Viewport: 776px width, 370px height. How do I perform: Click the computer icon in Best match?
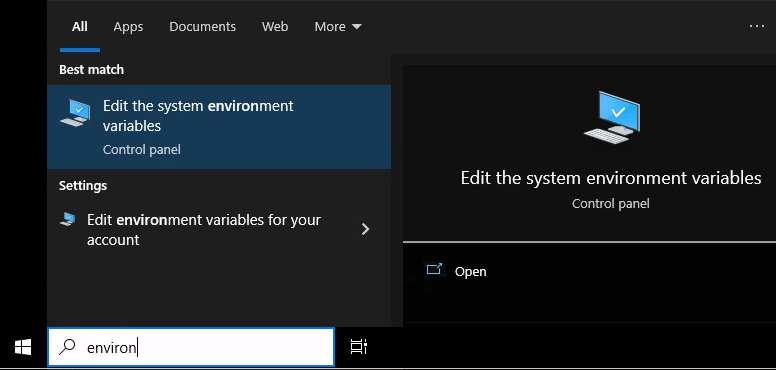coord(75,113)
